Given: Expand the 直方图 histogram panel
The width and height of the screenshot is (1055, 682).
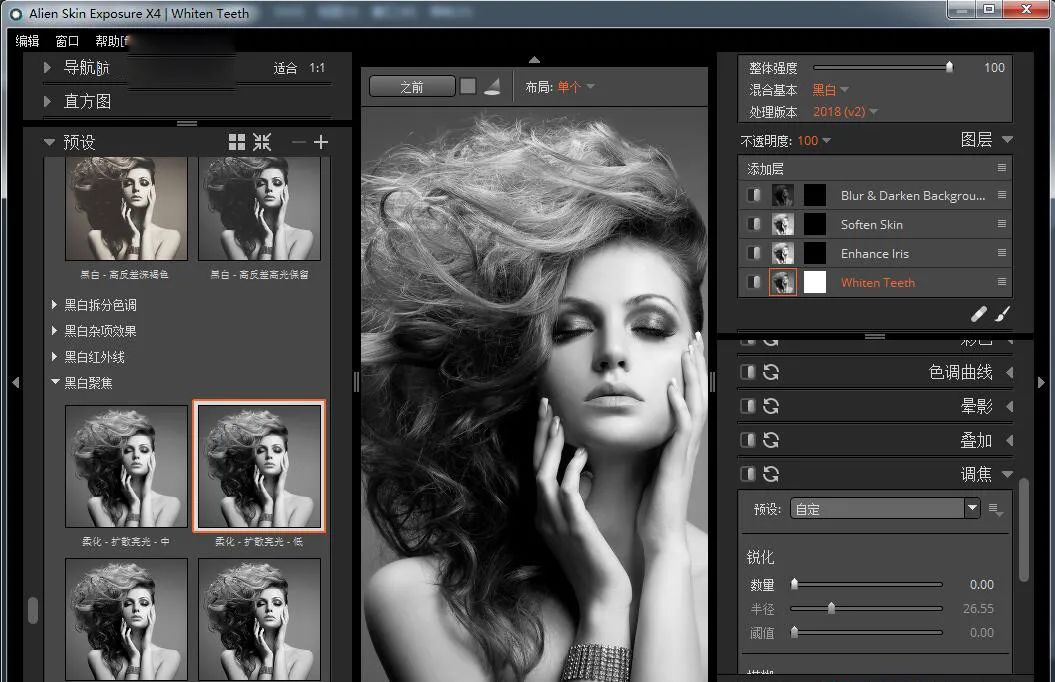Looking at the screenshot, I should click(x=47, y=102).
